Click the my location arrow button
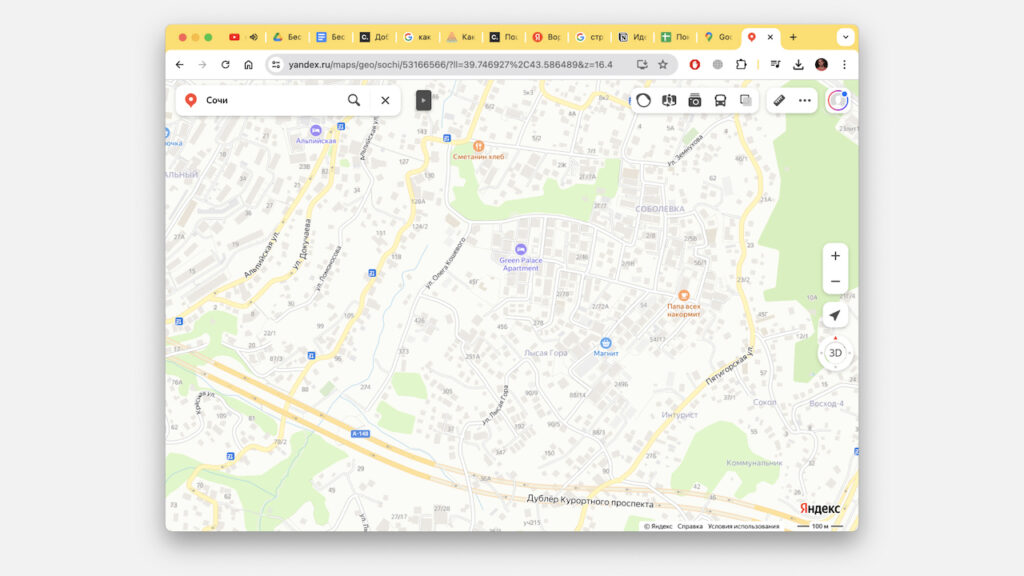Screen dimensions: 1024x576 pyautogui.click(x=835, y=316)
